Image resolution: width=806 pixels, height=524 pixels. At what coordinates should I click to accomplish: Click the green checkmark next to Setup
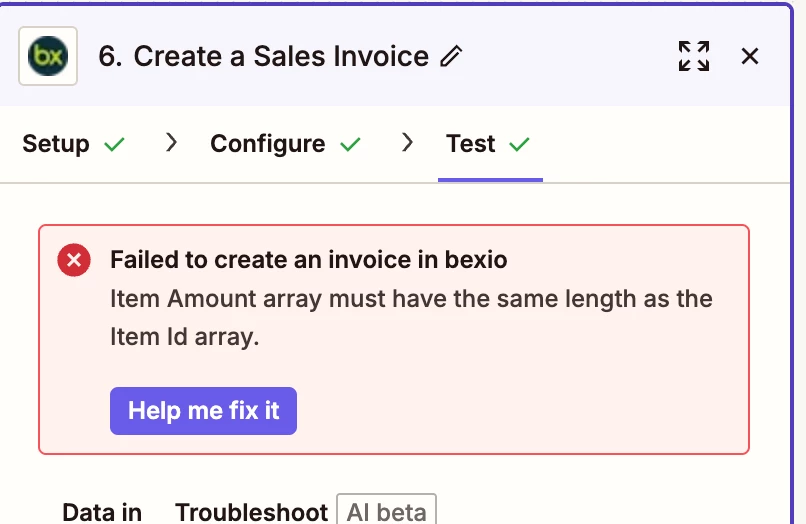[x=114, y=144]
